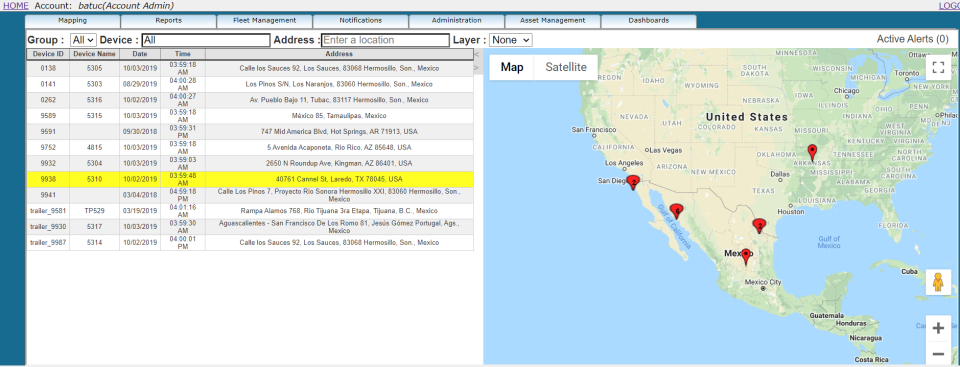Click the red marker near Laredo Texas
The height and width of the screenshot is (367, 960).
pos(759,226)
